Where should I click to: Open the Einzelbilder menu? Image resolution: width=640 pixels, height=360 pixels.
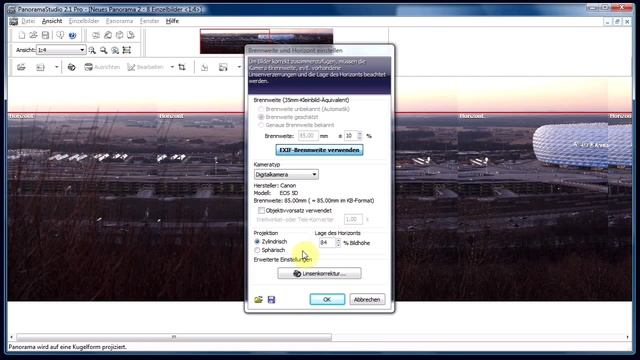[84, 21]
